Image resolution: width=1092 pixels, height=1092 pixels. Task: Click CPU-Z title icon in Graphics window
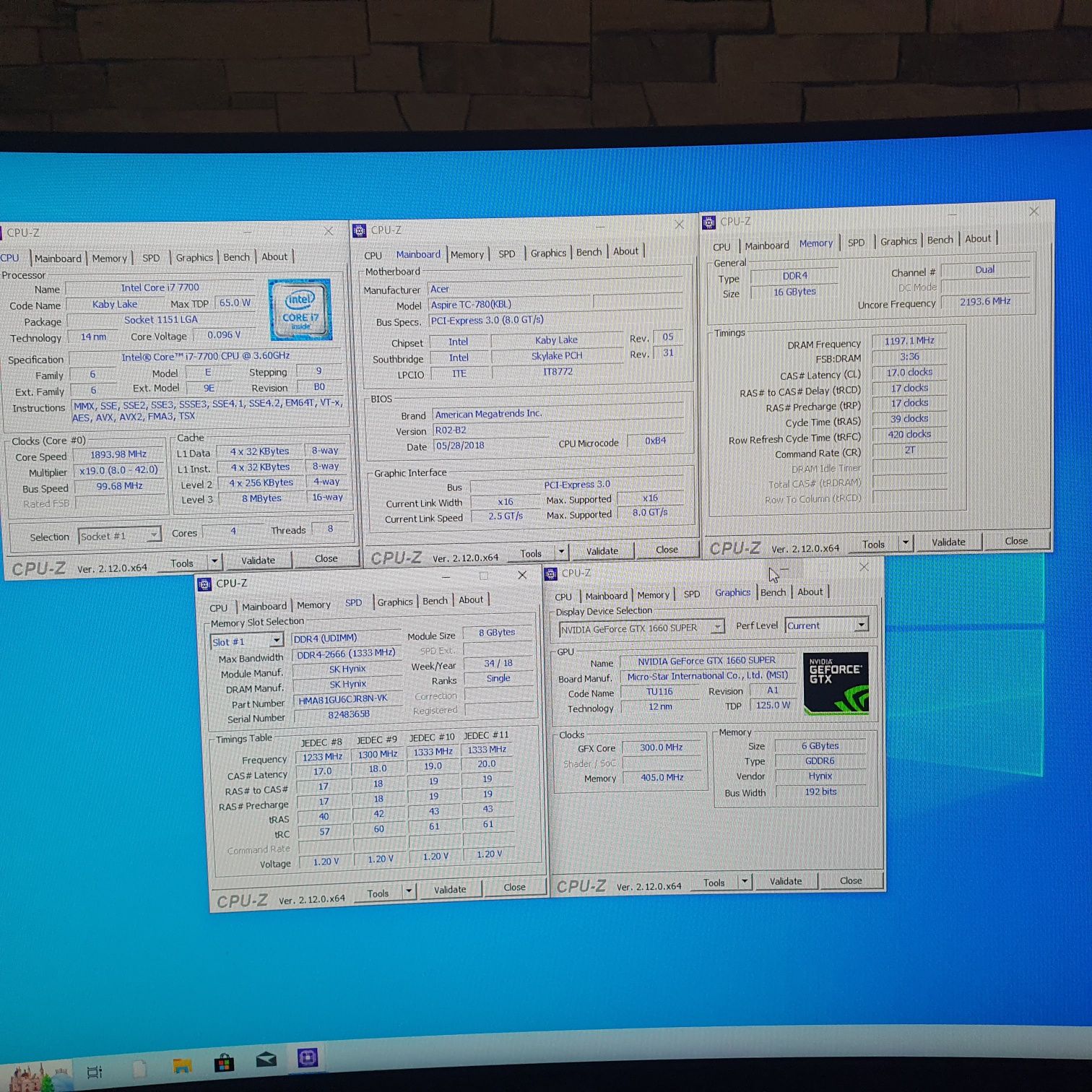pos(551,573)
